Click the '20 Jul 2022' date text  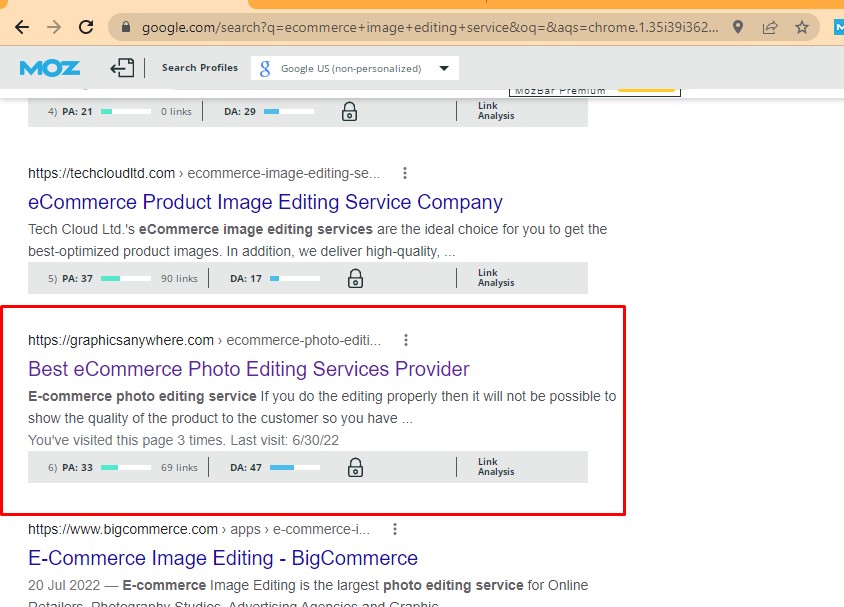(x=64, y=585)
